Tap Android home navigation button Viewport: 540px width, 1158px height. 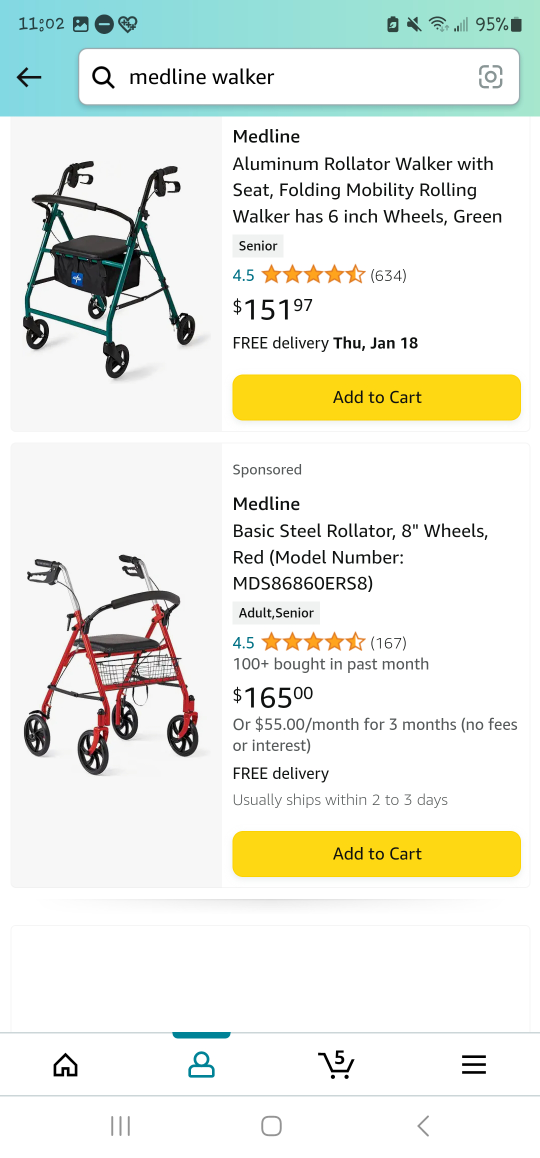tap(271, 1126)
